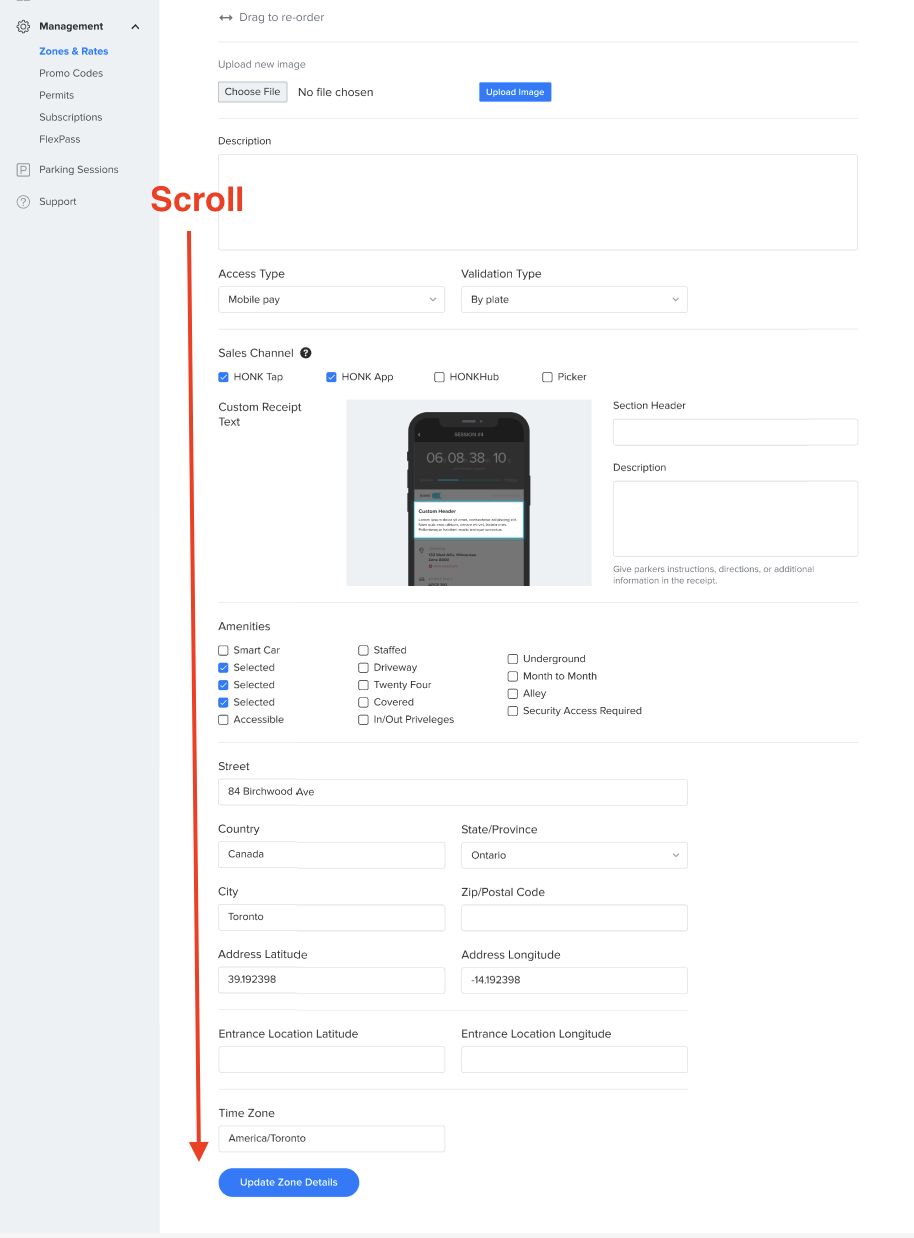
Task: Click the Choose File button
Action: click(252, 92)
